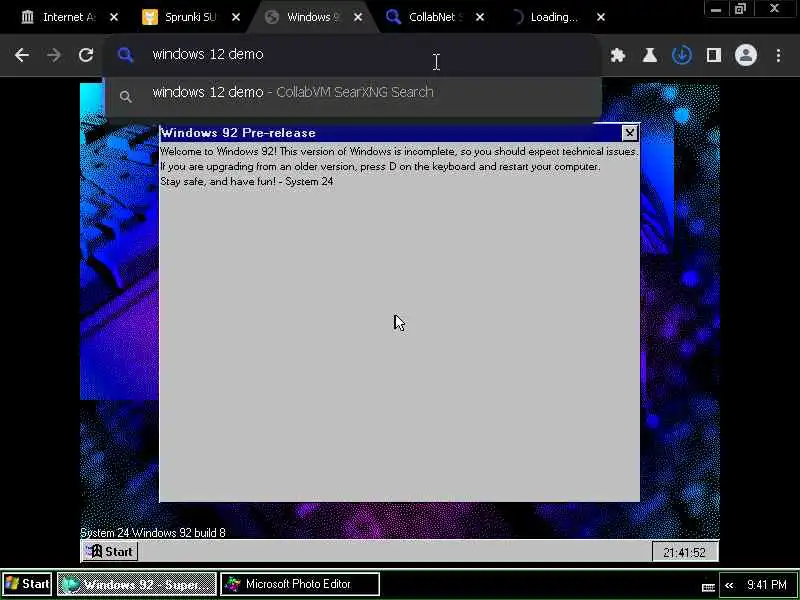This screenshot has height=600, width=800.
Task: Reload the page with the refresh icon
Action: 86,55
